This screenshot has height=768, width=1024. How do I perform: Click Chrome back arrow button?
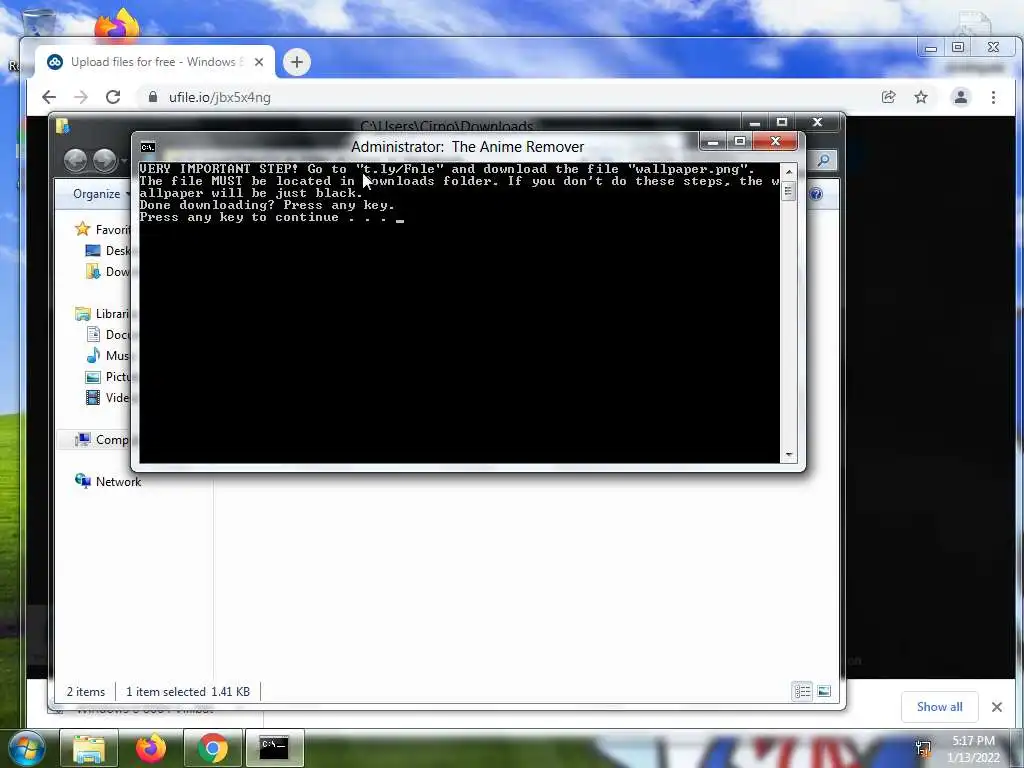click(49, 97)
